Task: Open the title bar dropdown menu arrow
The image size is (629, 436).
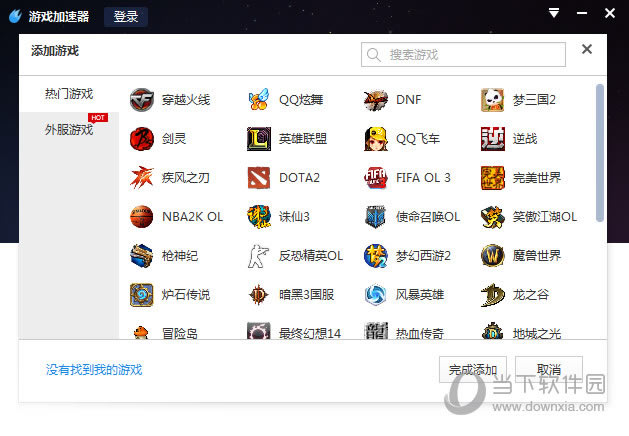Action: coord(554,13)
